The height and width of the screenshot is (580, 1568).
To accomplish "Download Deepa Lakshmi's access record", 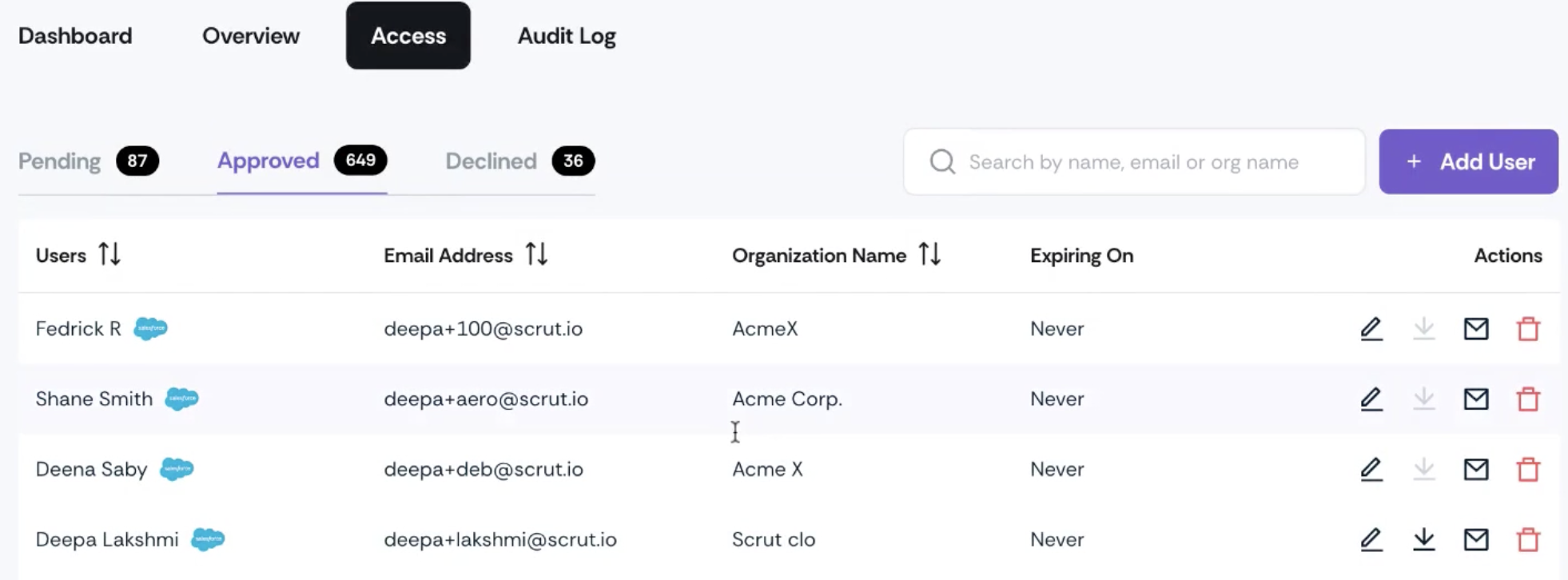I will click(x=1424, y=539).
